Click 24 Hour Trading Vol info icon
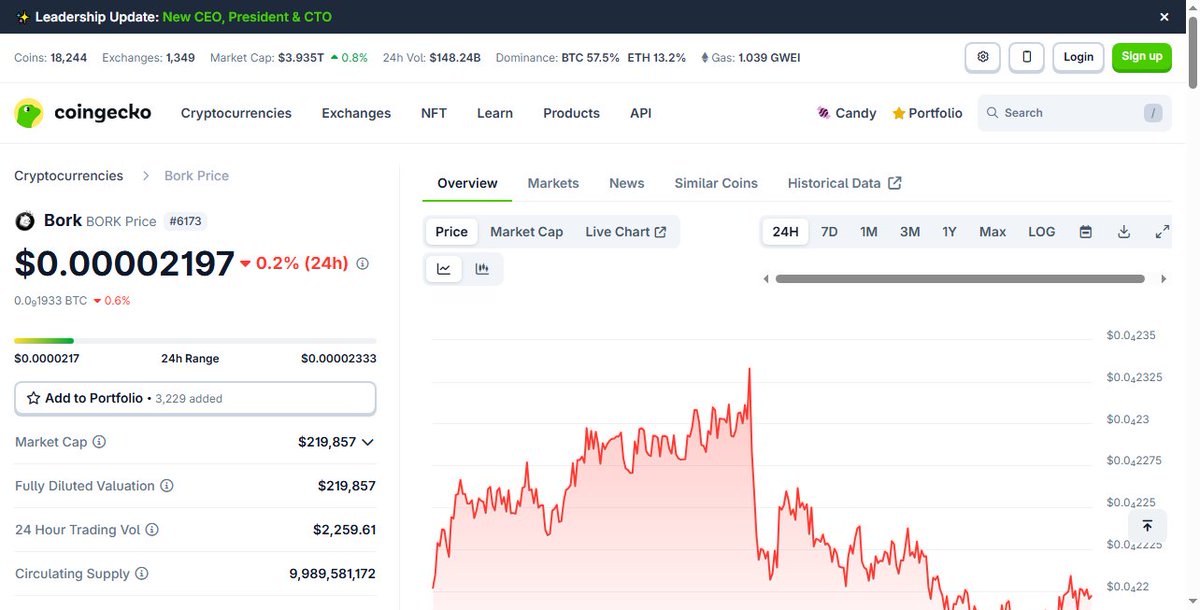Viewport: 1200px width, 610px height. (152, 530)
